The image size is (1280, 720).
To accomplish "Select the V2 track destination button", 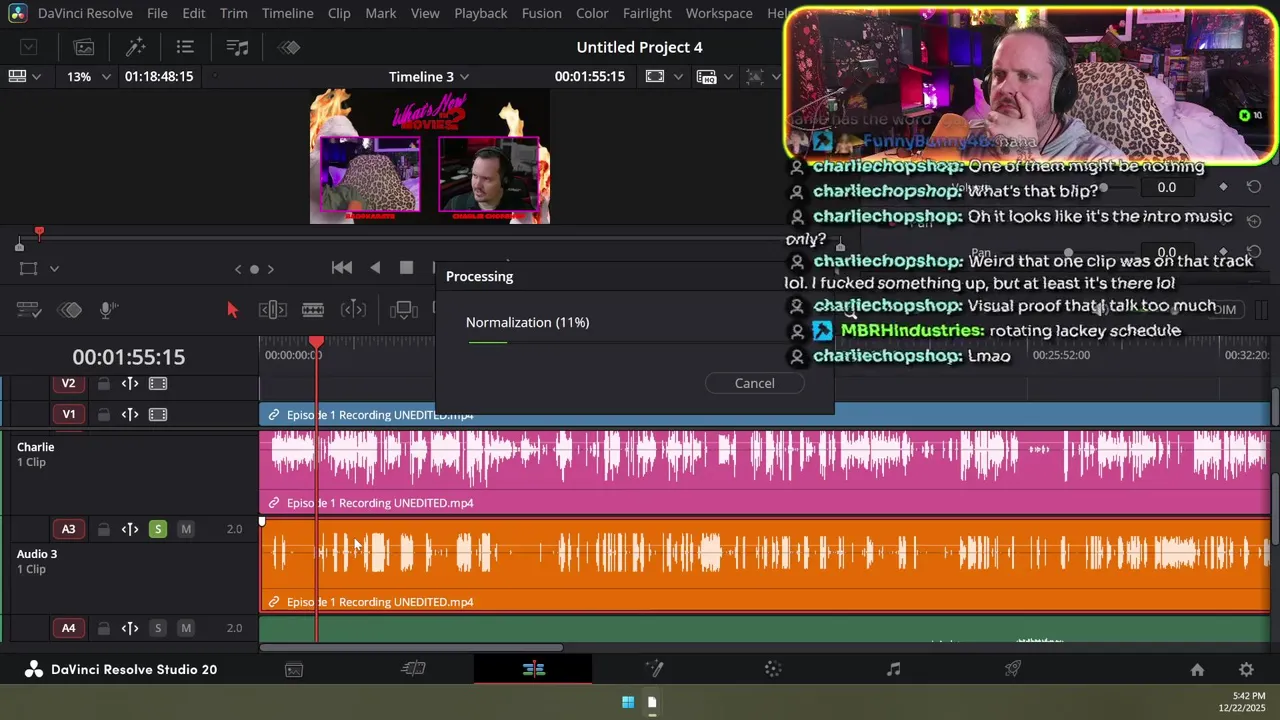I will [69, 384].
